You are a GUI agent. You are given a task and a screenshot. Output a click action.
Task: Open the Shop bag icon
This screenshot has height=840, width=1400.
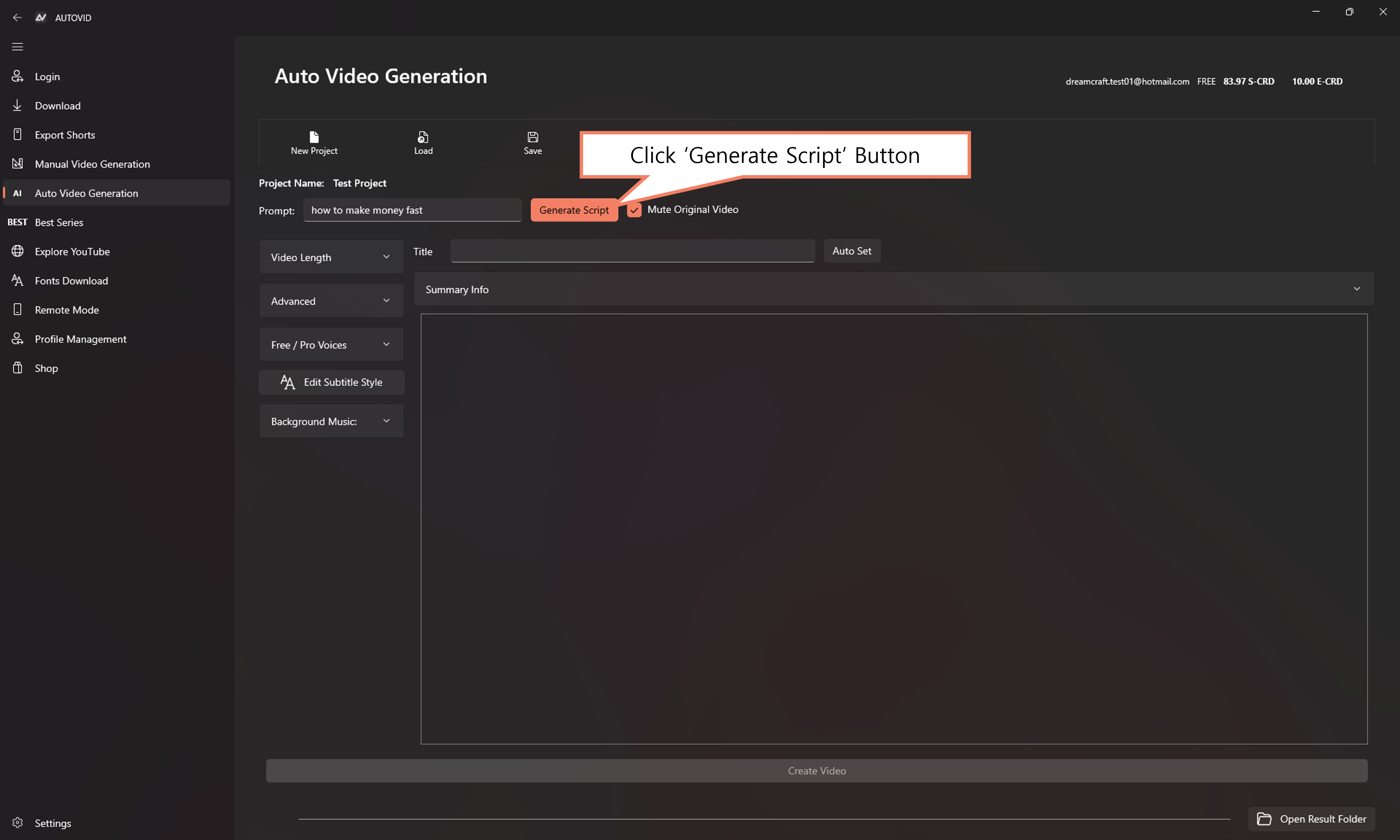(18, 368)
